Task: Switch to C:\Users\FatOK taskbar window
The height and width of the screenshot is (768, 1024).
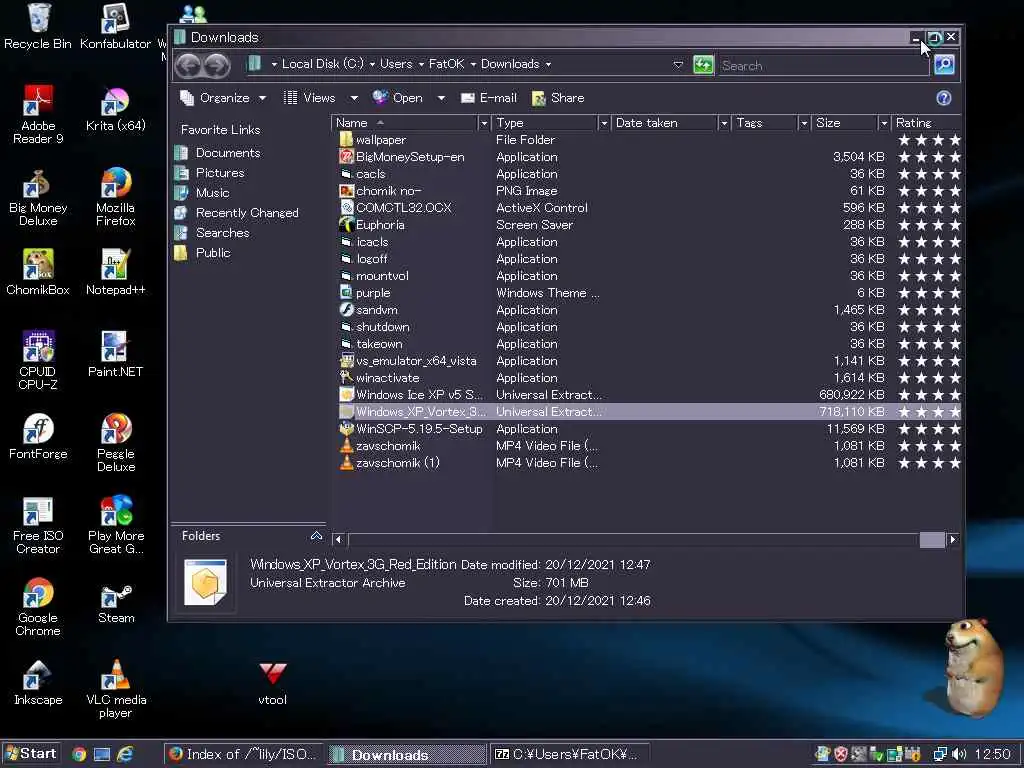Action: (x=569, y=754)
